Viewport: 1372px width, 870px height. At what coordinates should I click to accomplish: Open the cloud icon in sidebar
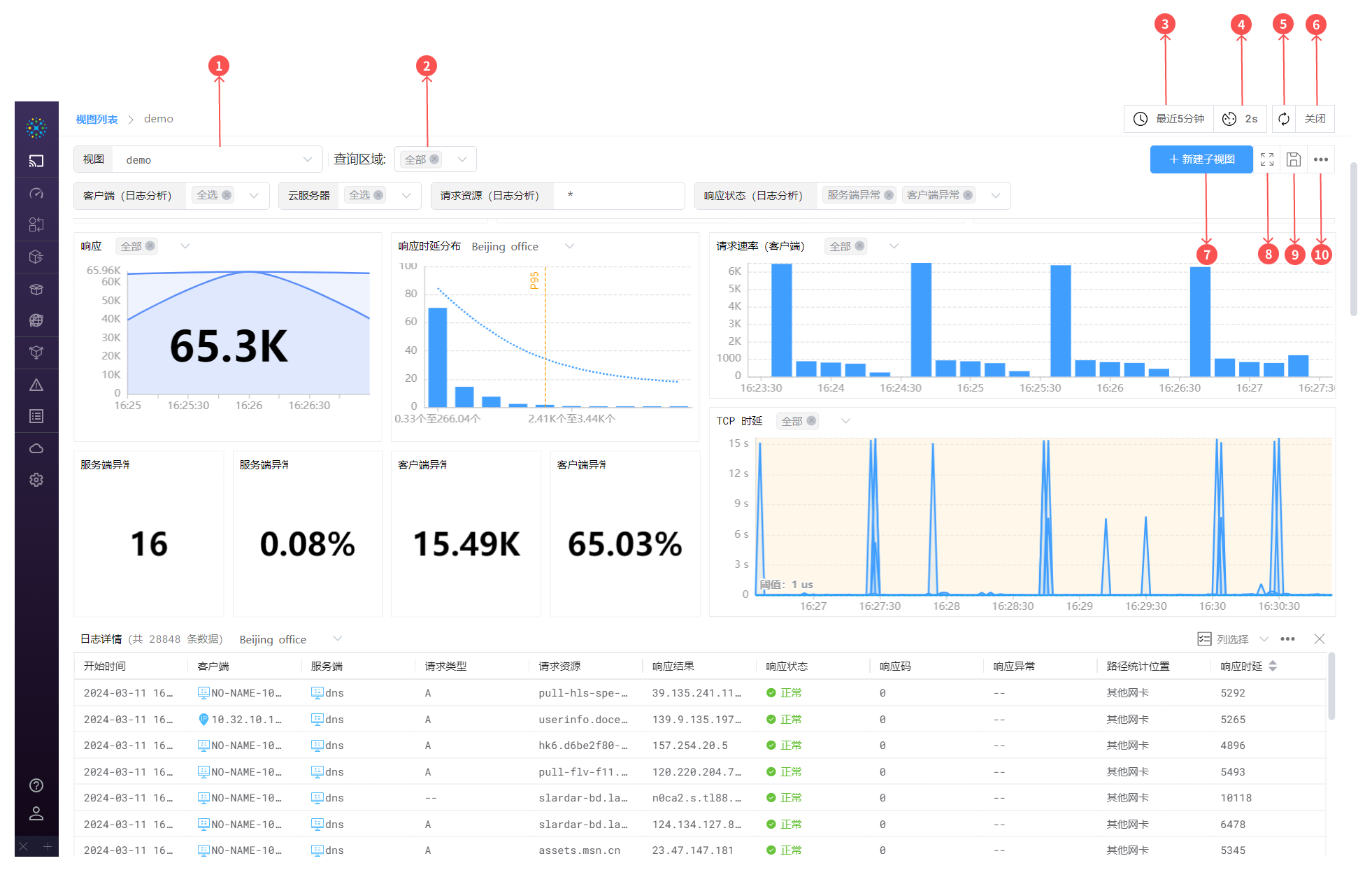(x=36, y=448)
